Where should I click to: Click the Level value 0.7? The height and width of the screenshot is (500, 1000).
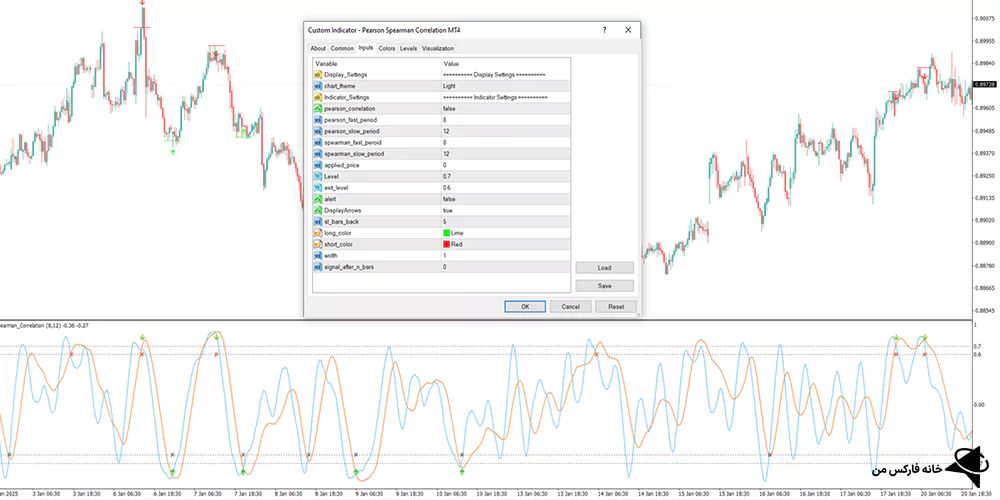click(446, 176)
